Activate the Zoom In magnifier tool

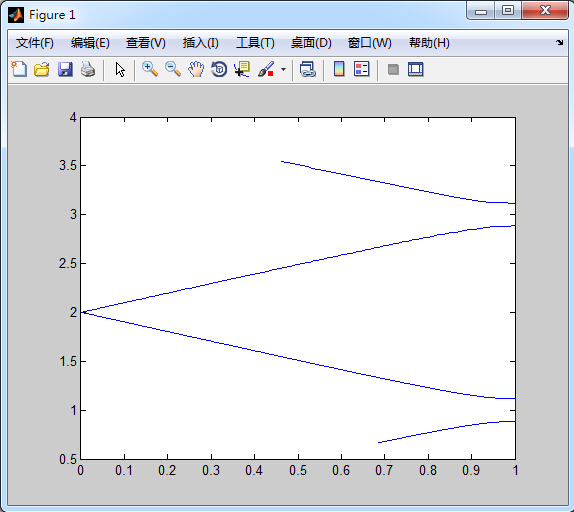[150, 69]
